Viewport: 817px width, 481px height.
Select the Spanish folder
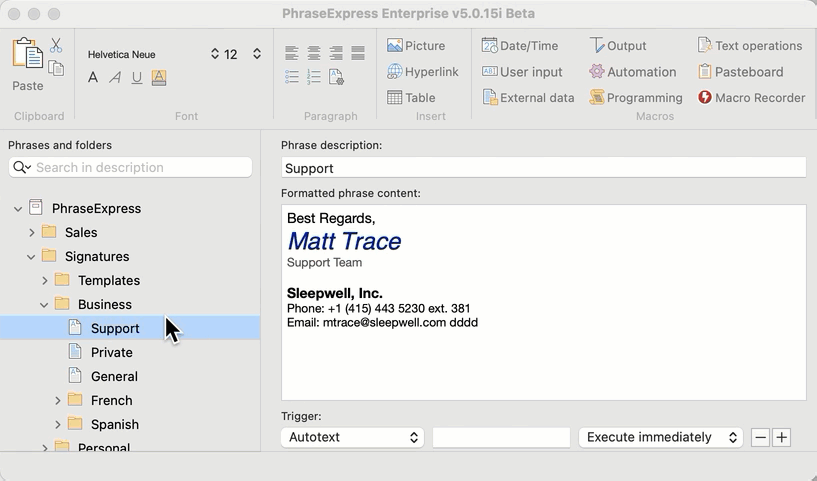click(x=115, y=424)
